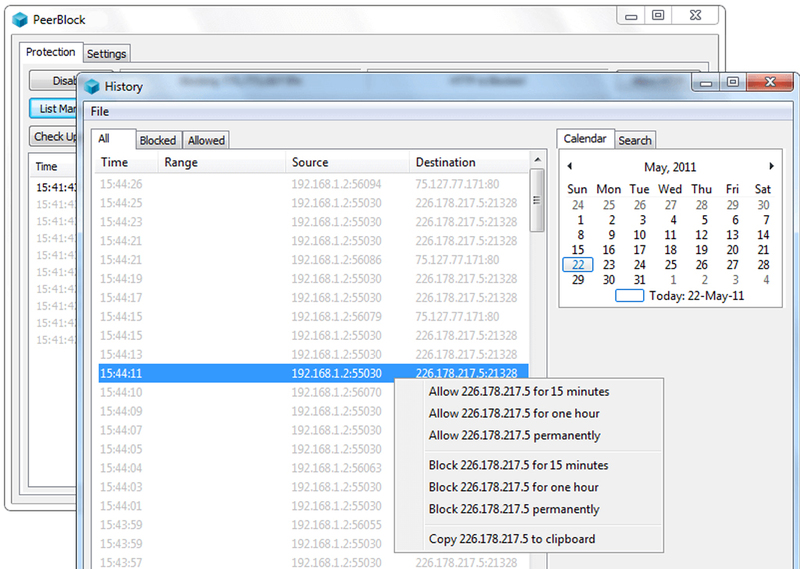Open the Search tab
This screenshot has height=569, width=800.
pos(635,140)
